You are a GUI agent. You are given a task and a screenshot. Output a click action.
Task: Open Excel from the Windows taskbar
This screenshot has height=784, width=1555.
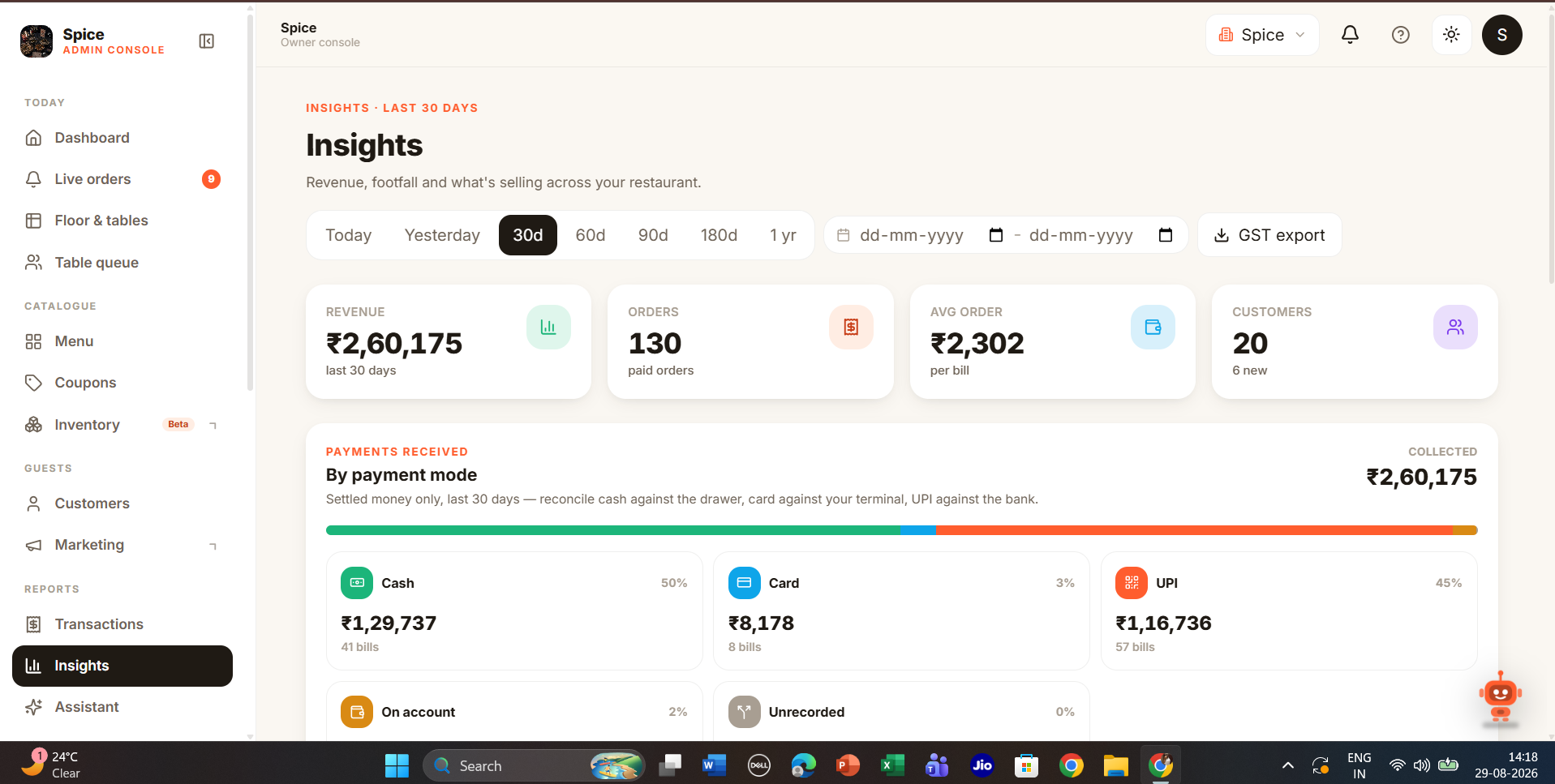coord(892,765)
